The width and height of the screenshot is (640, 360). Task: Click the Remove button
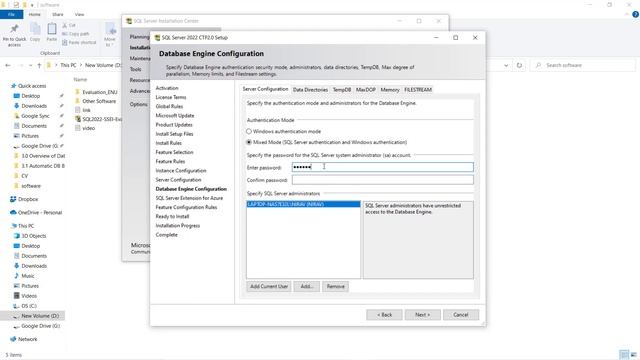(336, 287)
